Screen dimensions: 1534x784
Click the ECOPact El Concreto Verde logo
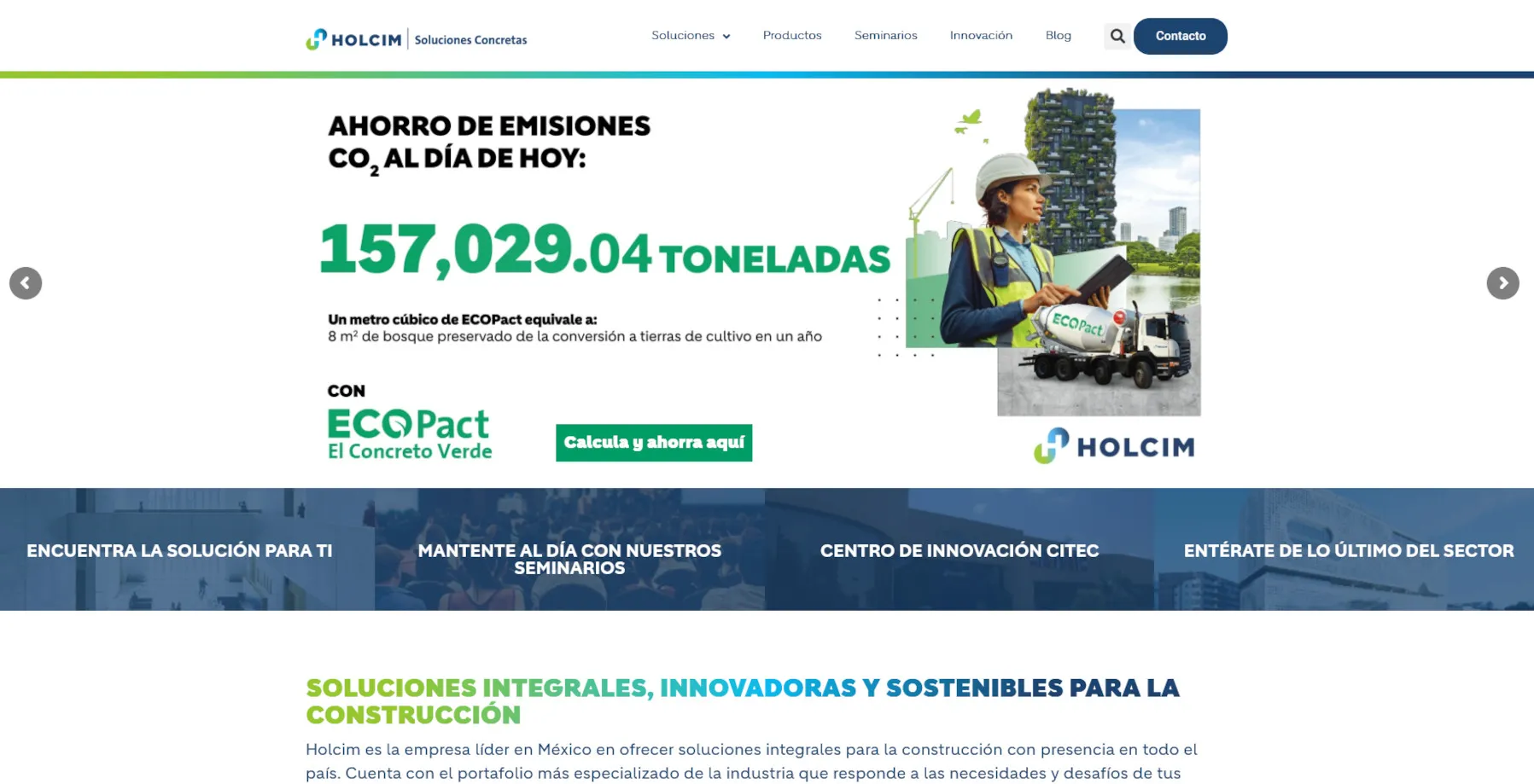(410, 434)
